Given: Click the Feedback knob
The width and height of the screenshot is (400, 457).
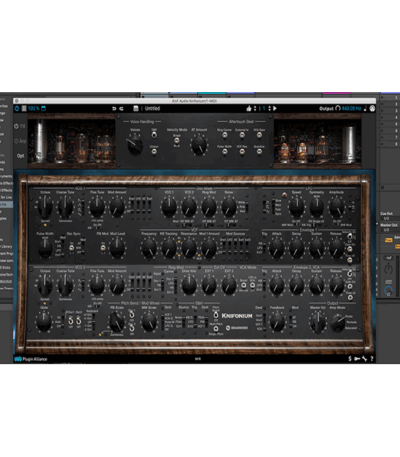Looking at the screenshot, I should click(277, 322).
